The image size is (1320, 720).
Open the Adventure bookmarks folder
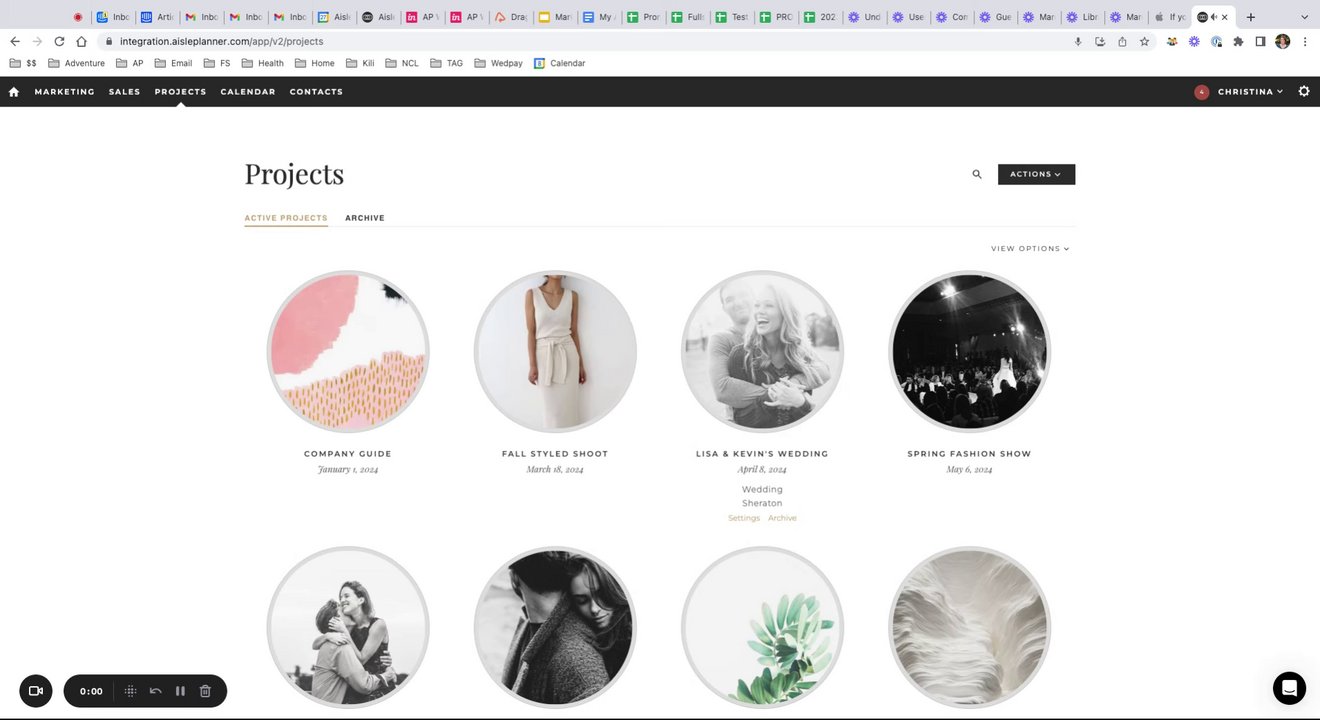76,63
